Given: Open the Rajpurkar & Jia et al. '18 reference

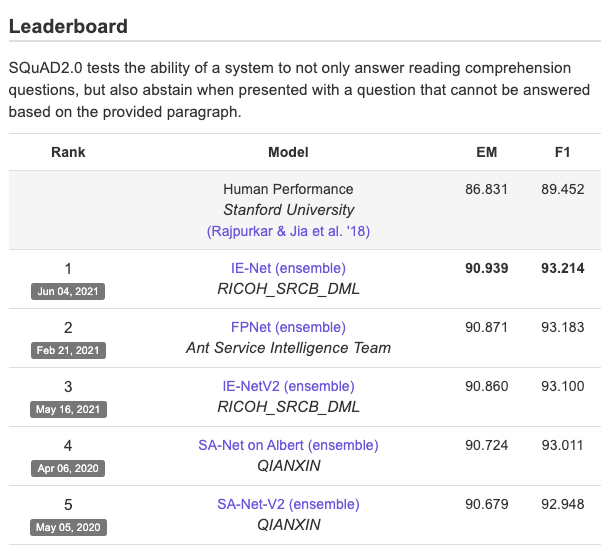Looking at the screenshot, I should 288,231.
